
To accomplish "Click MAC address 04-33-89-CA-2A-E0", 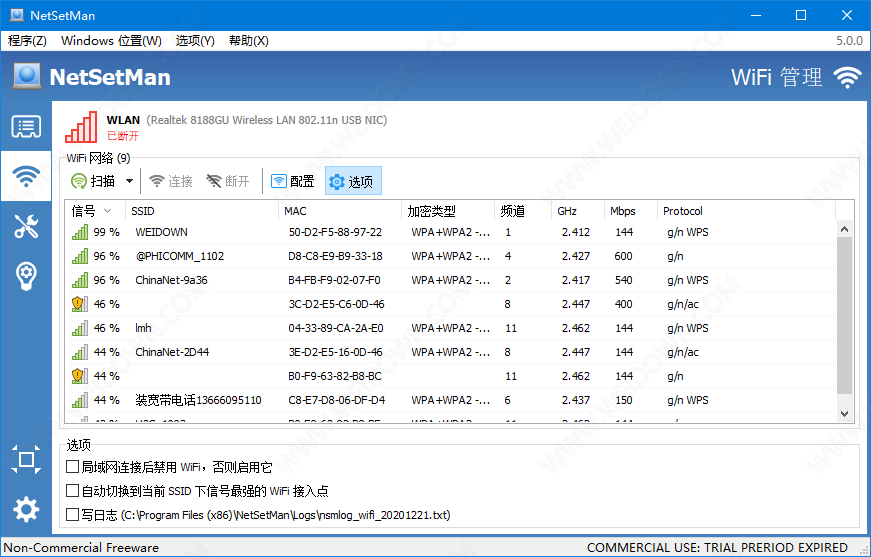I will tap(336, 328).
